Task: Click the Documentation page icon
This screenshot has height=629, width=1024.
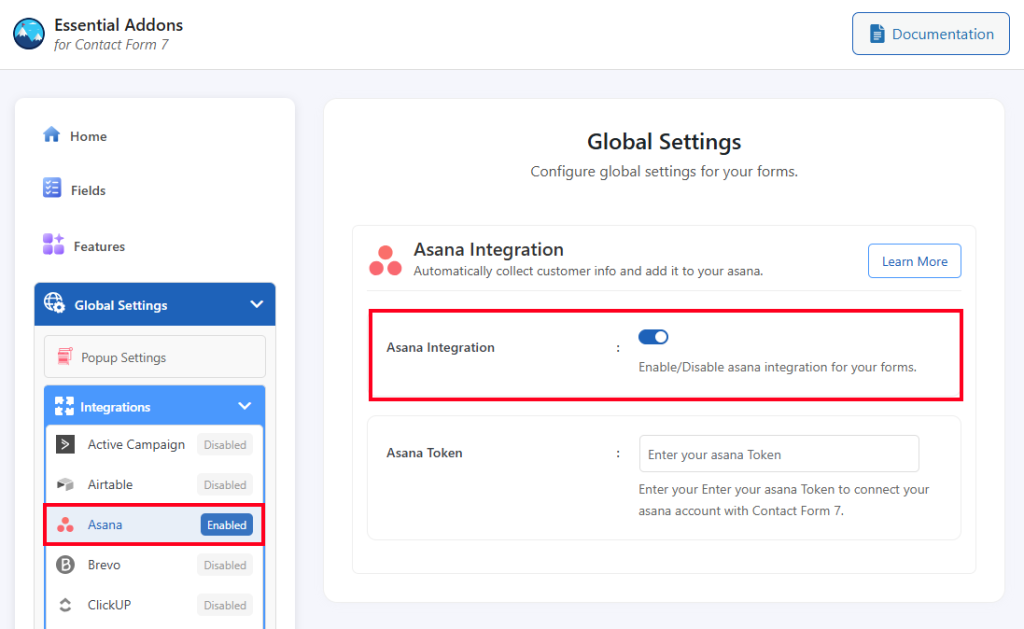Action: pos(877,34)
